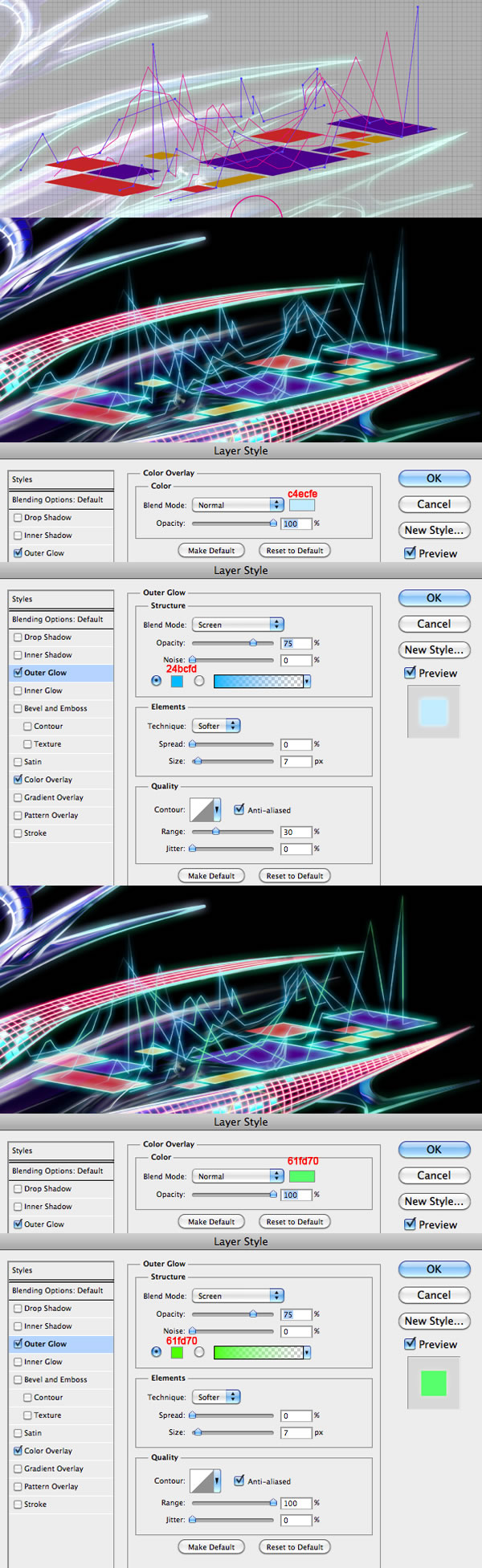Image resolution: width=482 pixels, height=1568 pixels.
Task: Click Jitter field in green Outer Glow dialog
Action: tap(296, 1520)
